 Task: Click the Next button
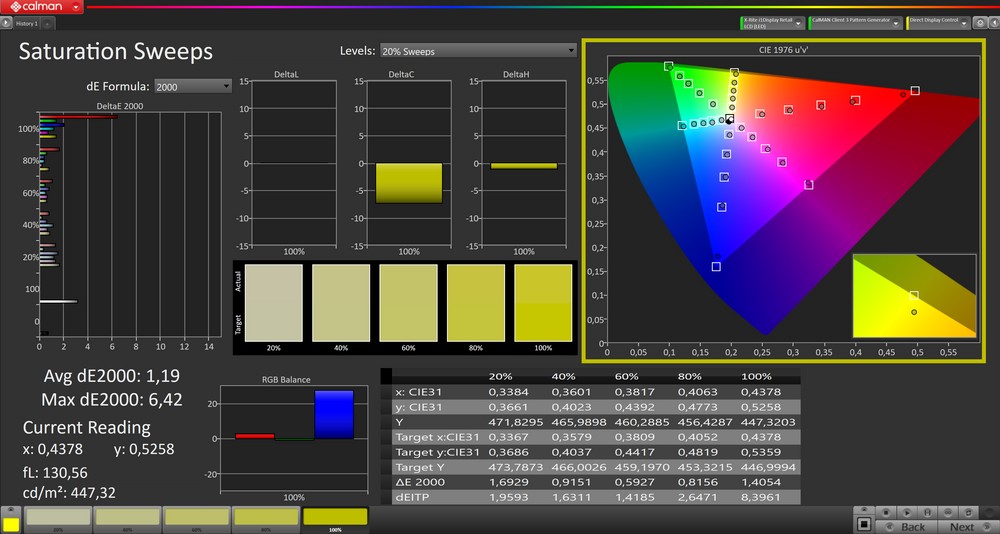[963, 527]
